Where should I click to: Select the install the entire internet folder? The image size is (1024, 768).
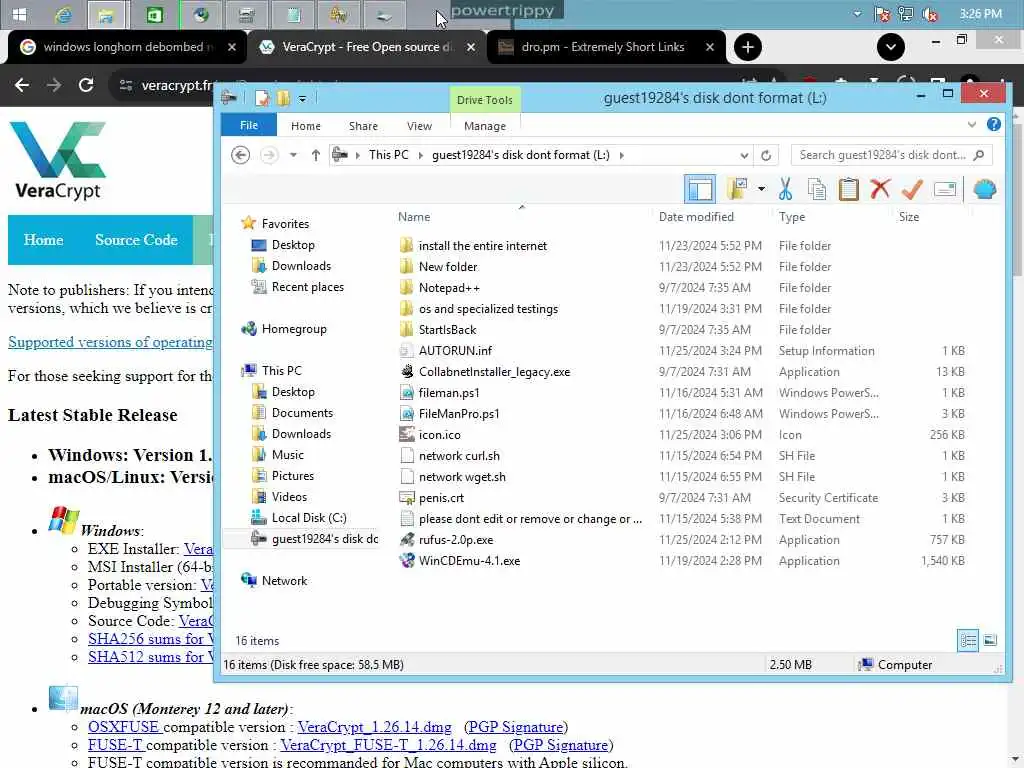[483, 246]
